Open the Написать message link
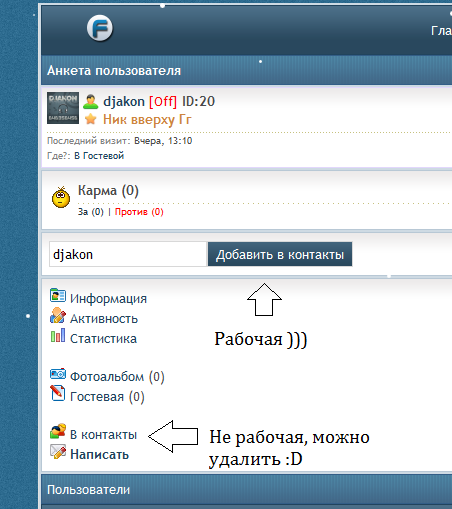452x509 pixels. tap(99, 454)
